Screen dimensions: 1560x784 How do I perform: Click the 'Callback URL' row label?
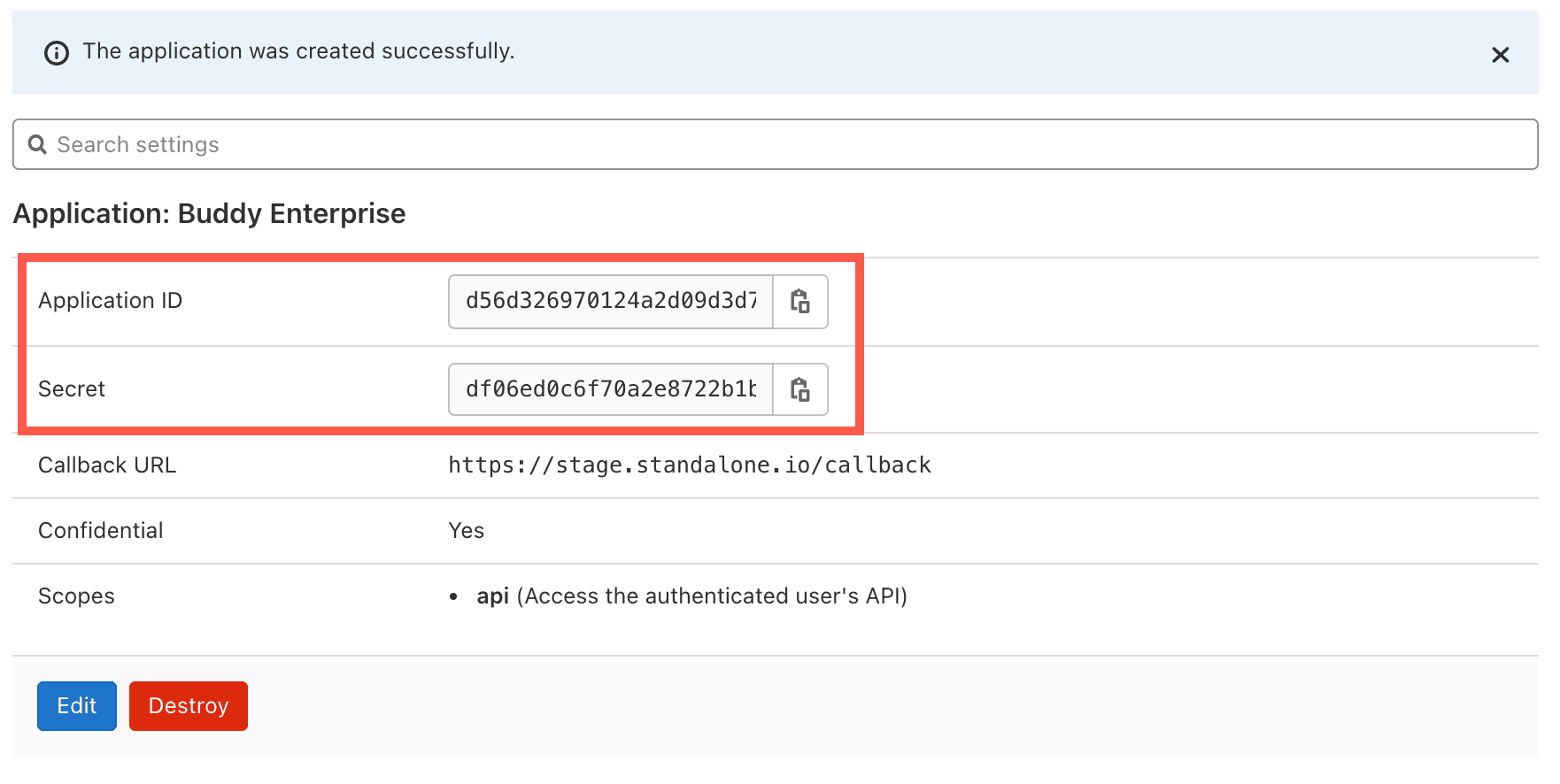tap(107, 465)
